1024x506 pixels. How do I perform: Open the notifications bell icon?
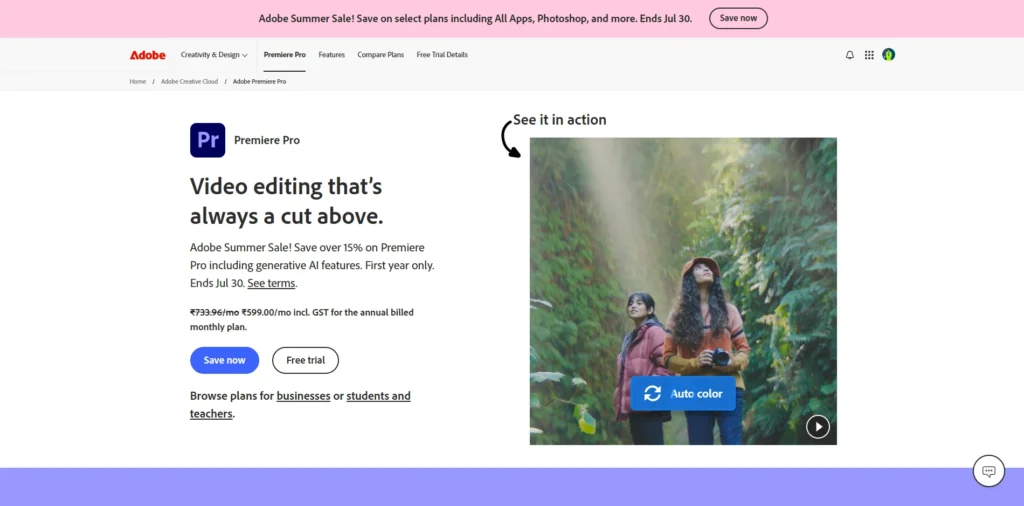[x=850, y=55]
